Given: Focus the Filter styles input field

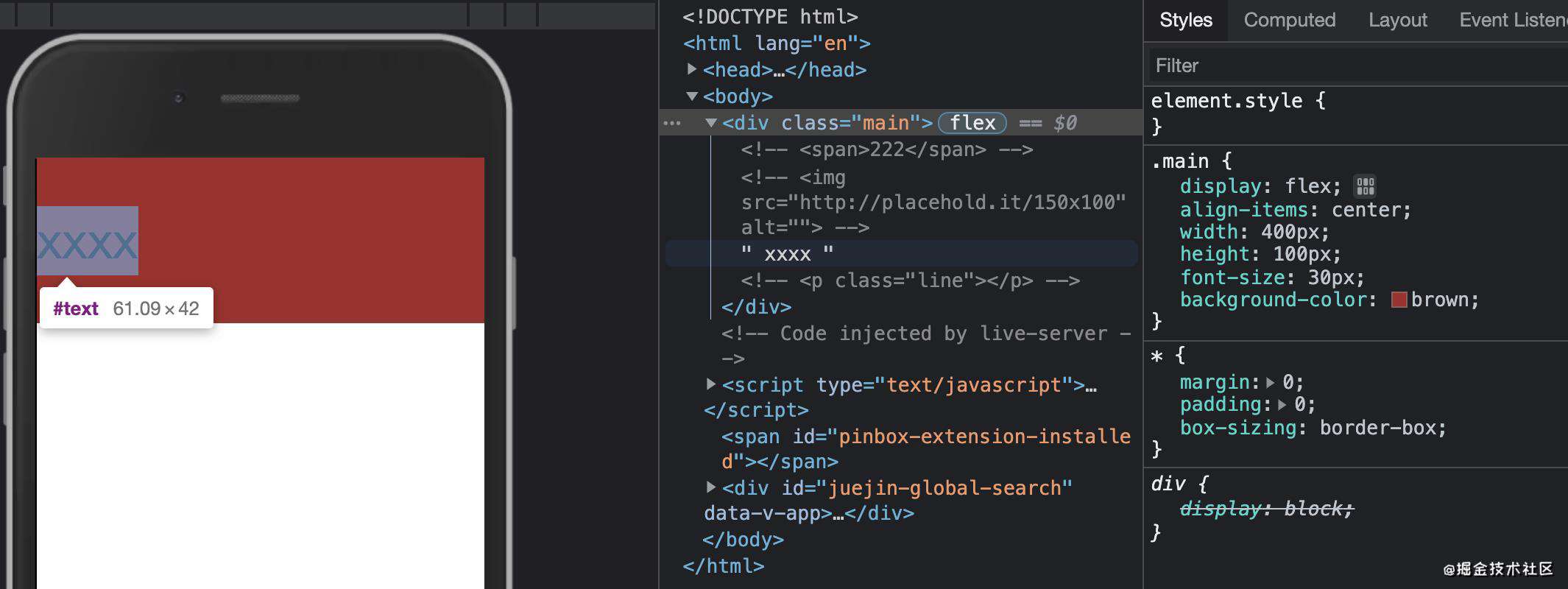Looking at the screenshot, I should point(1357,66).
